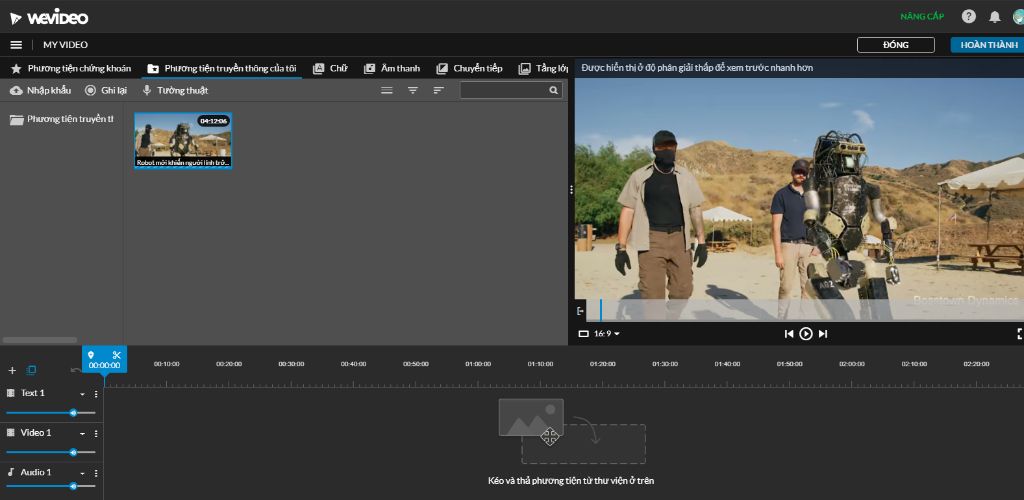Viewport: 1024px width, 500px height.
Task: Click the 02:00:00 mark on the ruler
Action: click(852, 364)
